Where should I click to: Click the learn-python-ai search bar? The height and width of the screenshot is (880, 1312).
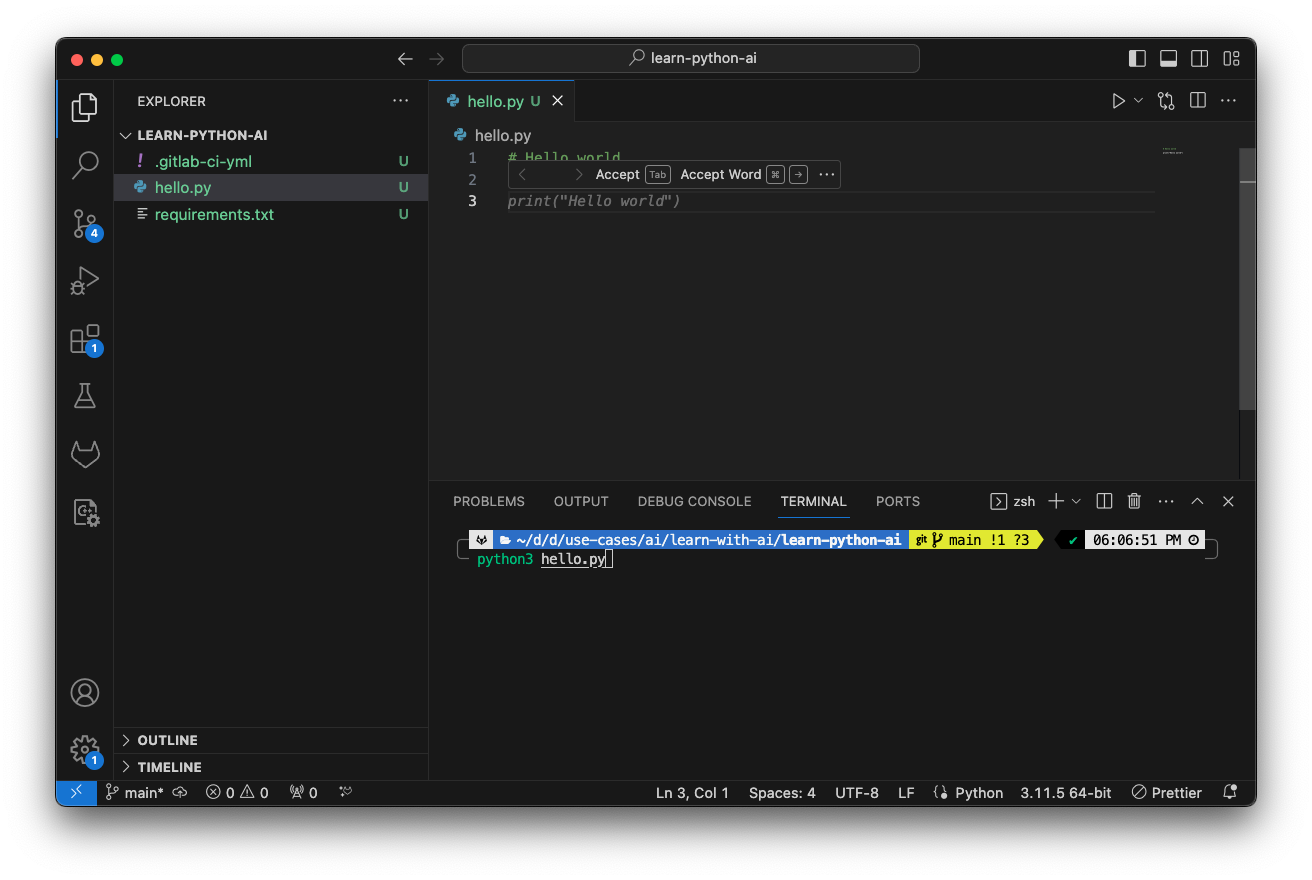pos(690,58)
